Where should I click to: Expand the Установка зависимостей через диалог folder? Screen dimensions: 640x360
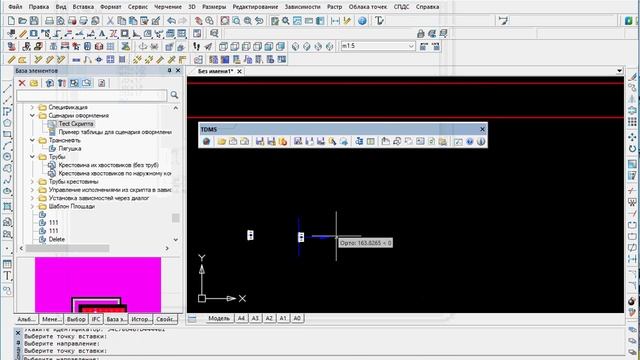click(32, 198)
